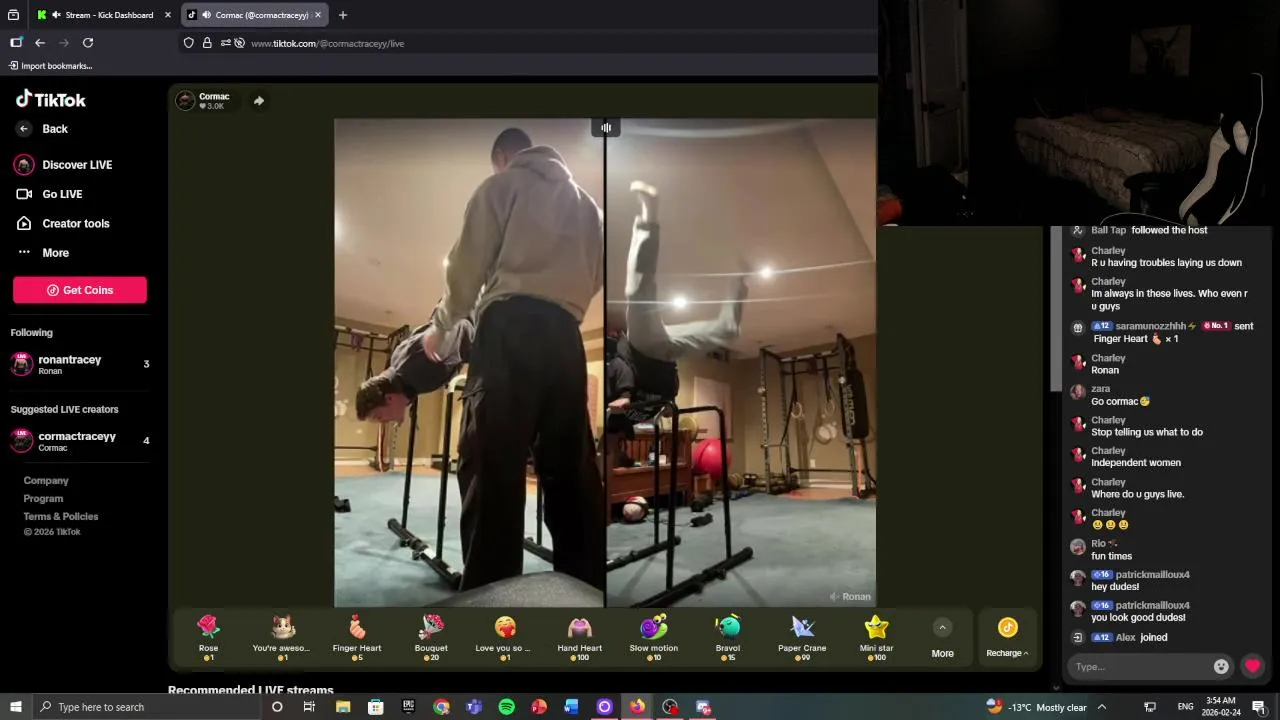The width and height of the screenshot is (1280, 720).
Task: Send a Mini star gift
Action: 877,637
